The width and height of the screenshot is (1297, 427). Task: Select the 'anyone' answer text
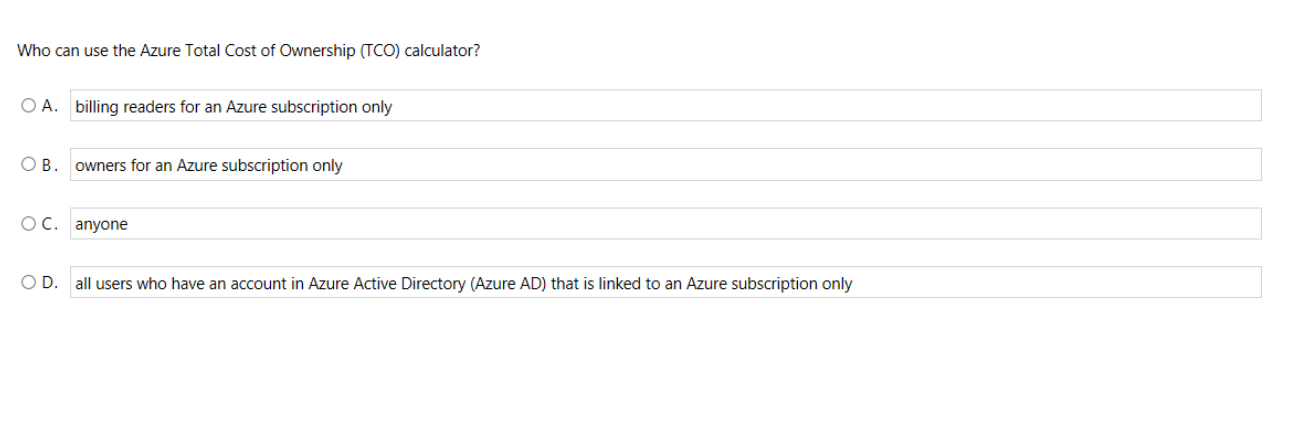pyautogui.click(x=666, y=224)
